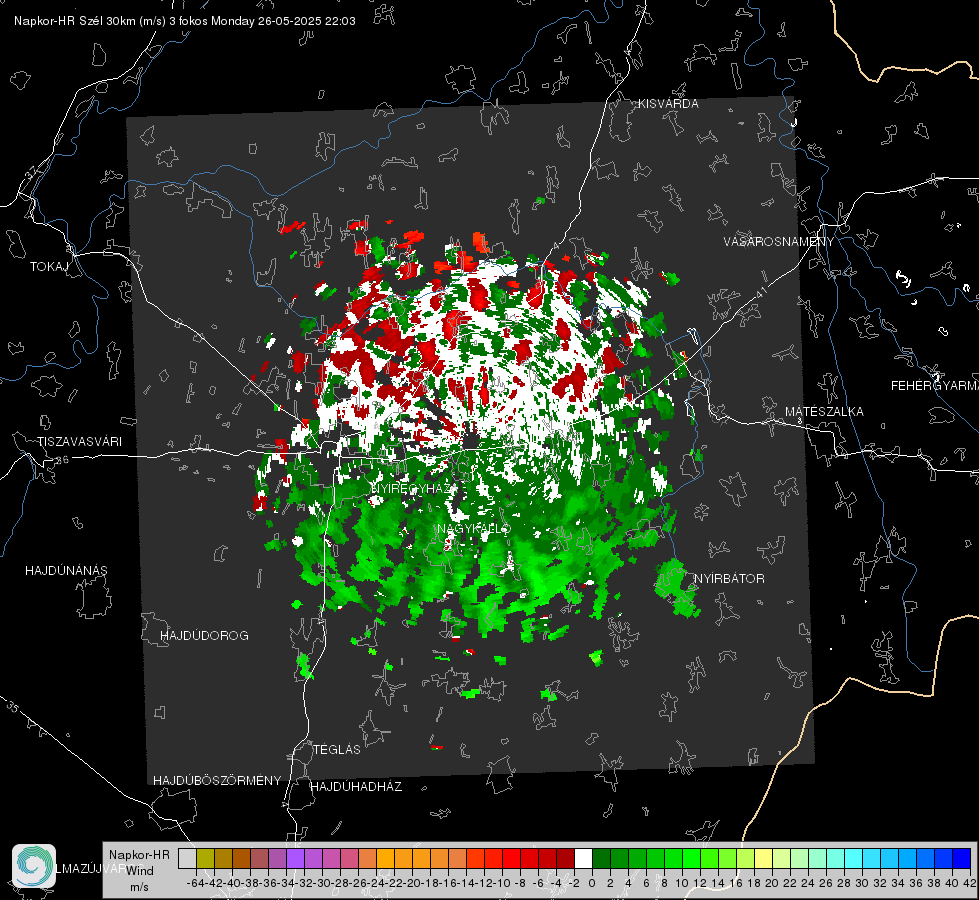Pick the bright yellow legend swatch
Viewport: 979px width, 900px height.
click(x=763, y=858)
